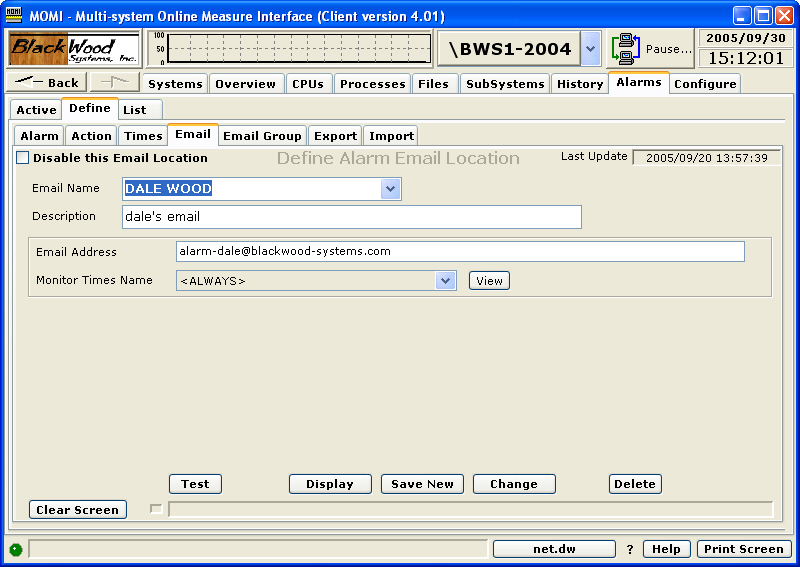This screenshot has width=800, height=567.
Task: Click the question mark next to Help
Action: (630, 549)
